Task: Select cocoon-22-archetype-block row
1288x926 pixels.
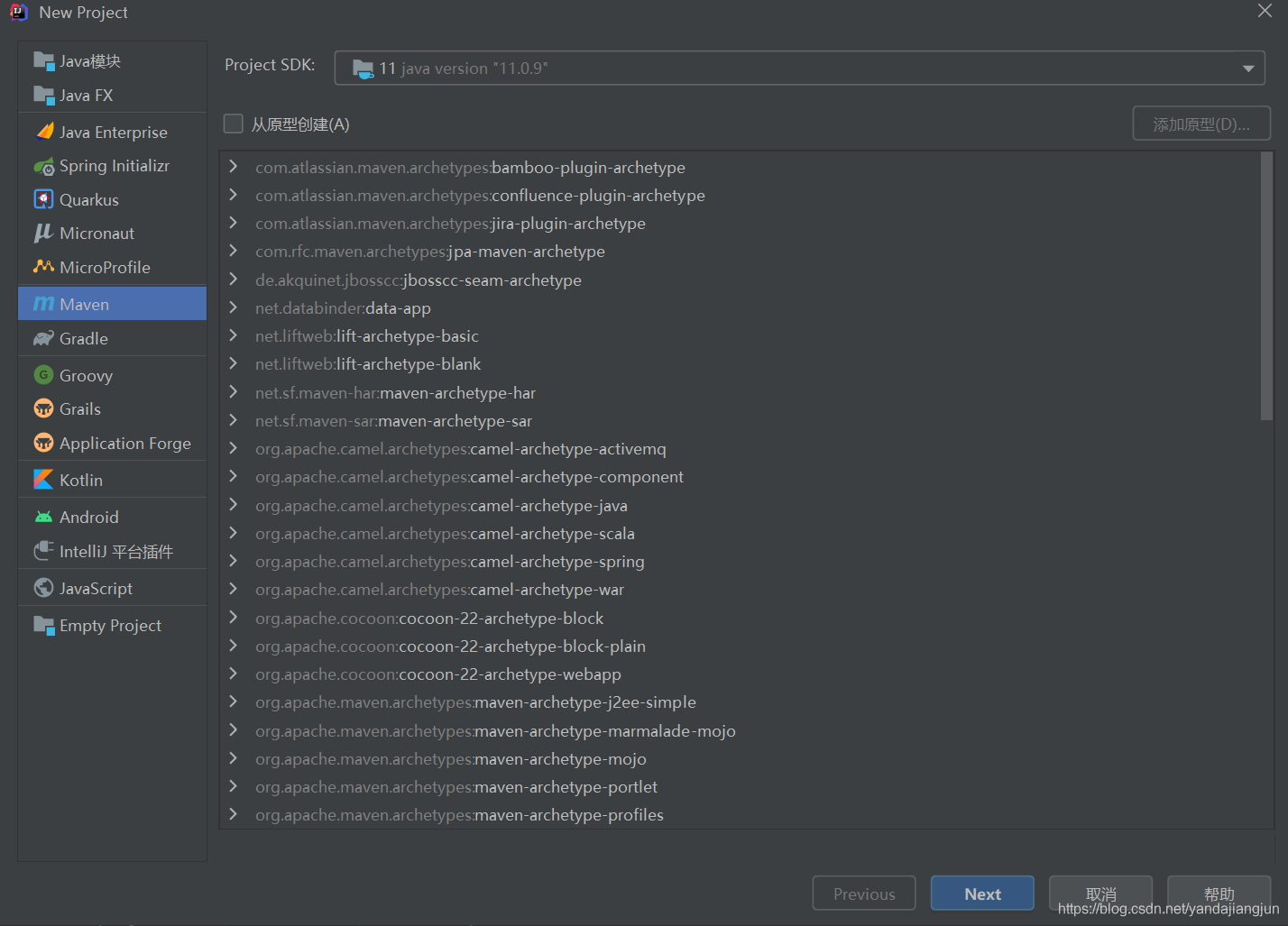Action: [x=739, y=618]
